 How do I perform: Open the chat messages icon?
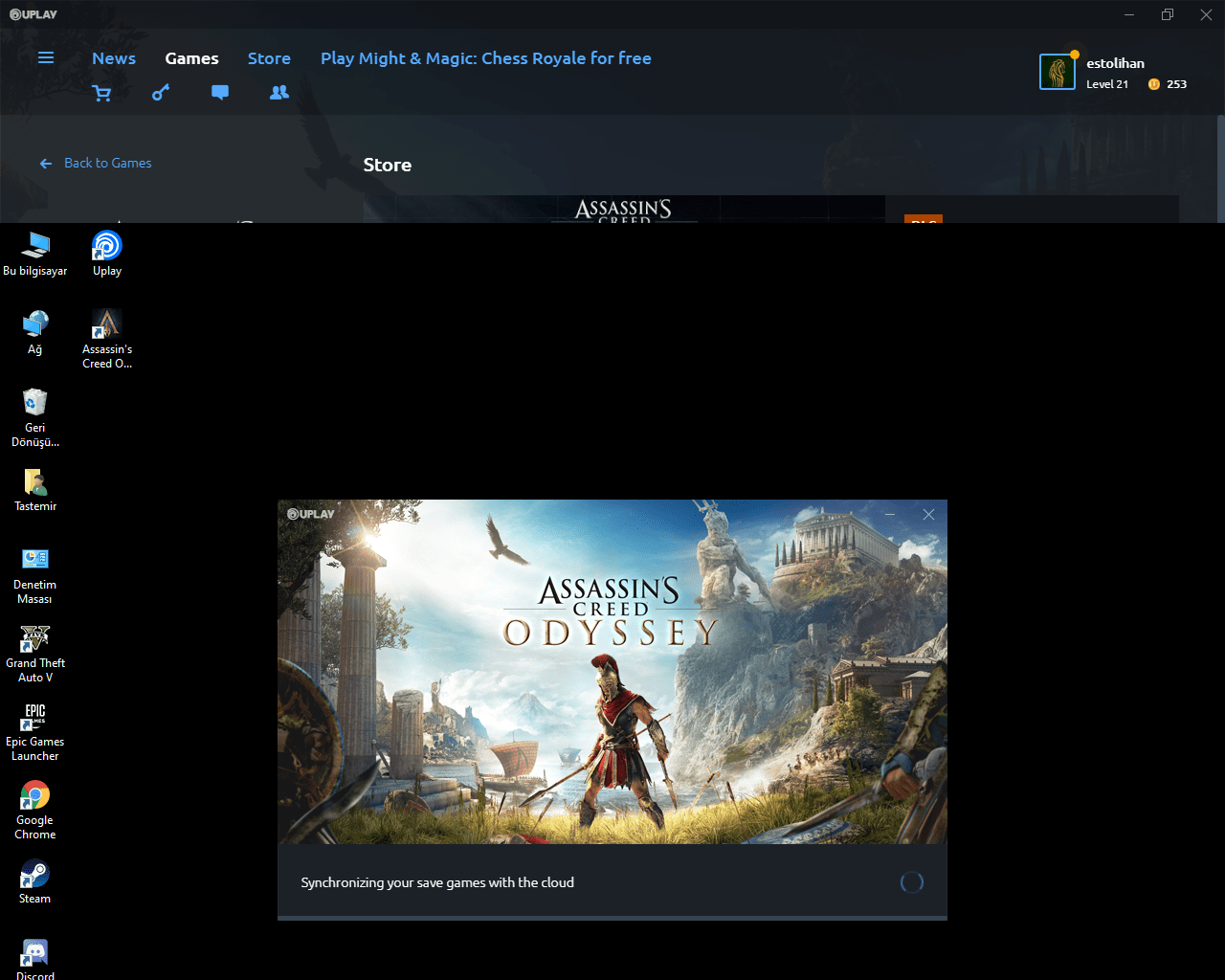[x=220, y=93]
